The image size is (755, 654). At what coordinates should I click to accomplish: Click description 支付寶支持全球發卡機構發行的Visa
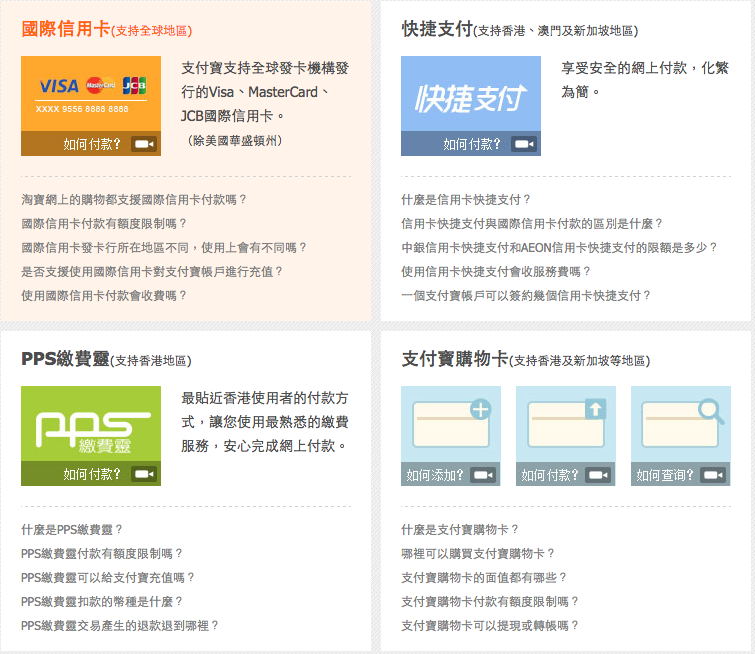point(265,92)
